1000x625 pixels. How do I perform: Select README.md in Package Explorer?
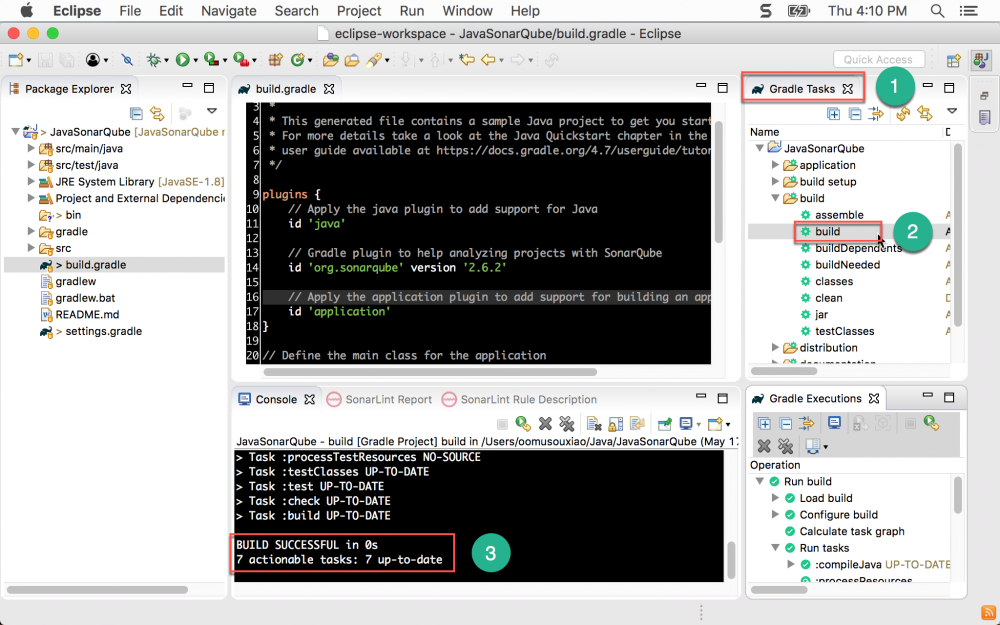pyautogui.click(x=86, y=314)
